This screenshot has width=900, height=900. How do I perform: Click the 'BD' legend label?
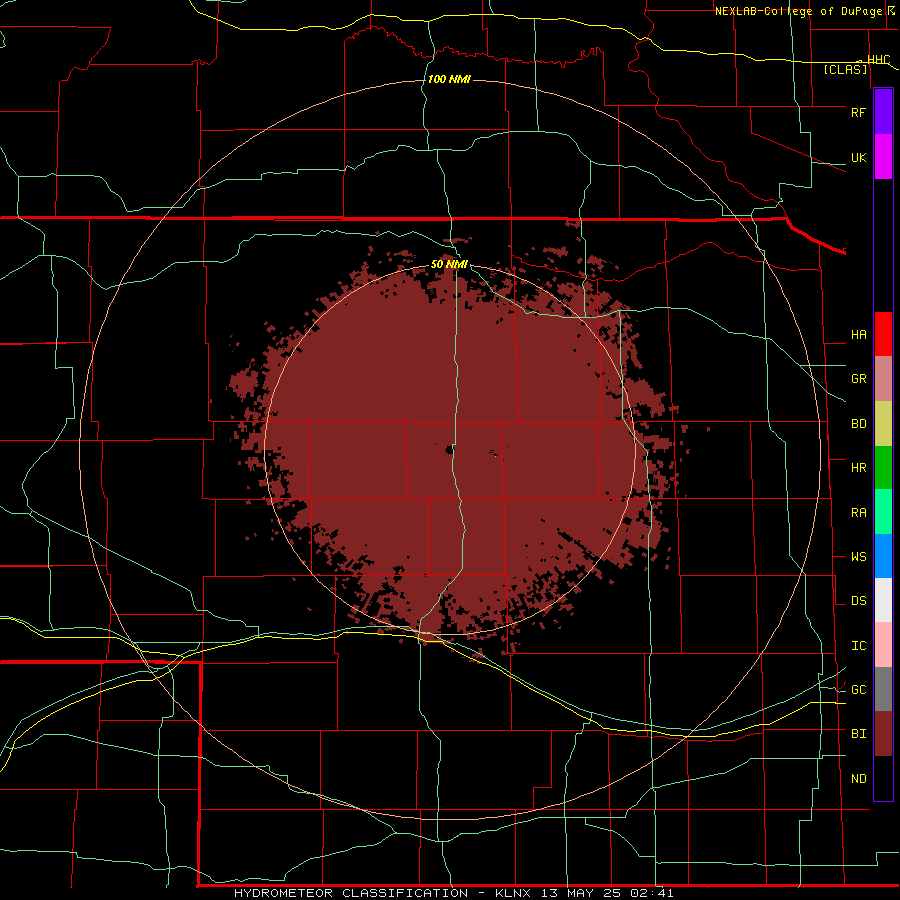pyautogui.click(x=858, y=424)
